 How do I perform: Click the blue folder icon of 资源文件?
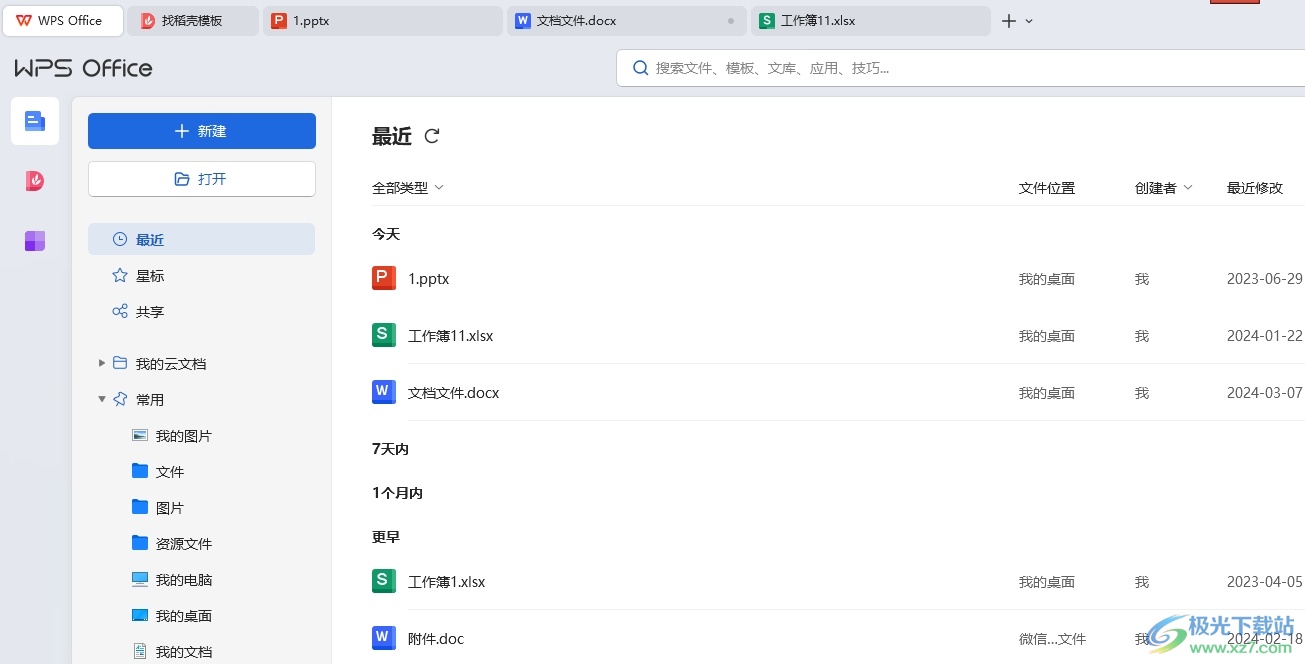[140, 543]
